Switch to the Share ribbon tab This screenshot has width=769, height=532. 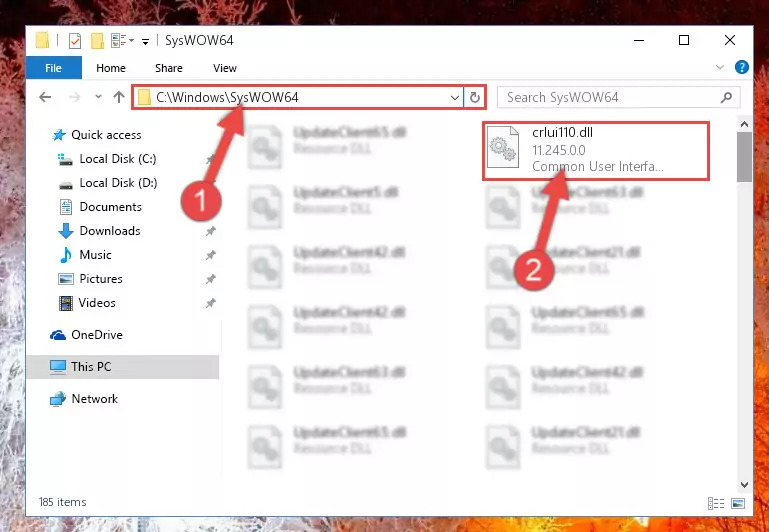click(x=169, y=68)
